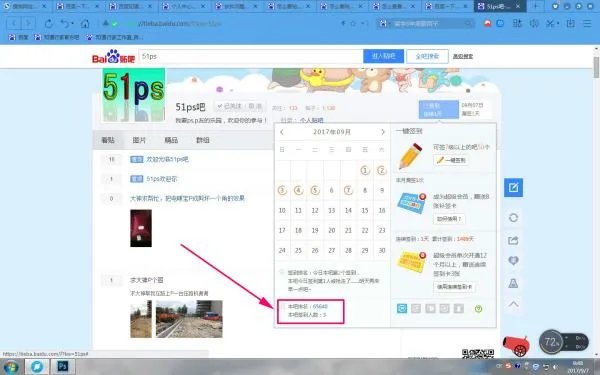
Task: Open the dark red post thumbnail image
Action: click(141, 228)
